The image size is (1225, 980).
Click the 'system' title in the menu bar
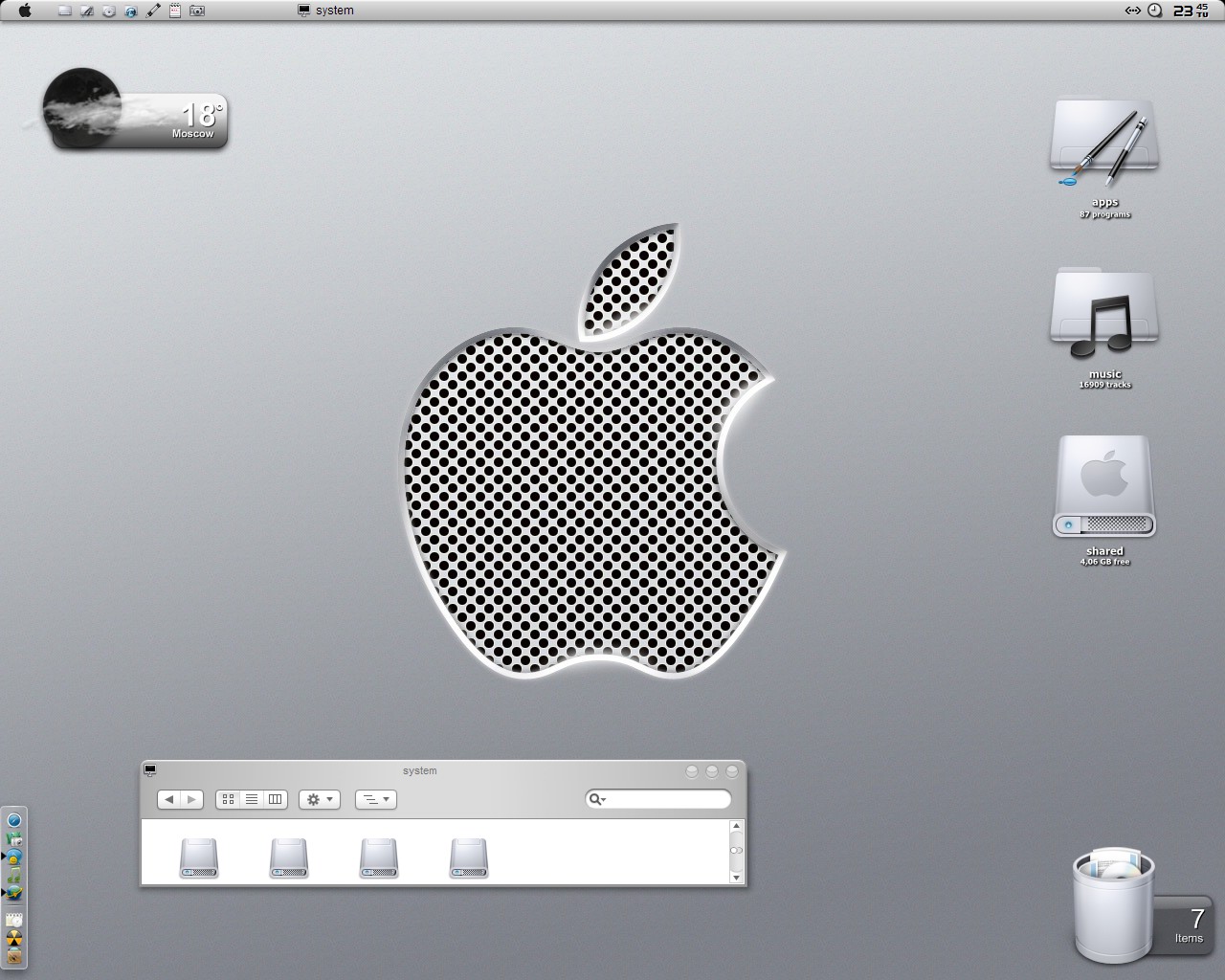coord(334,11)
